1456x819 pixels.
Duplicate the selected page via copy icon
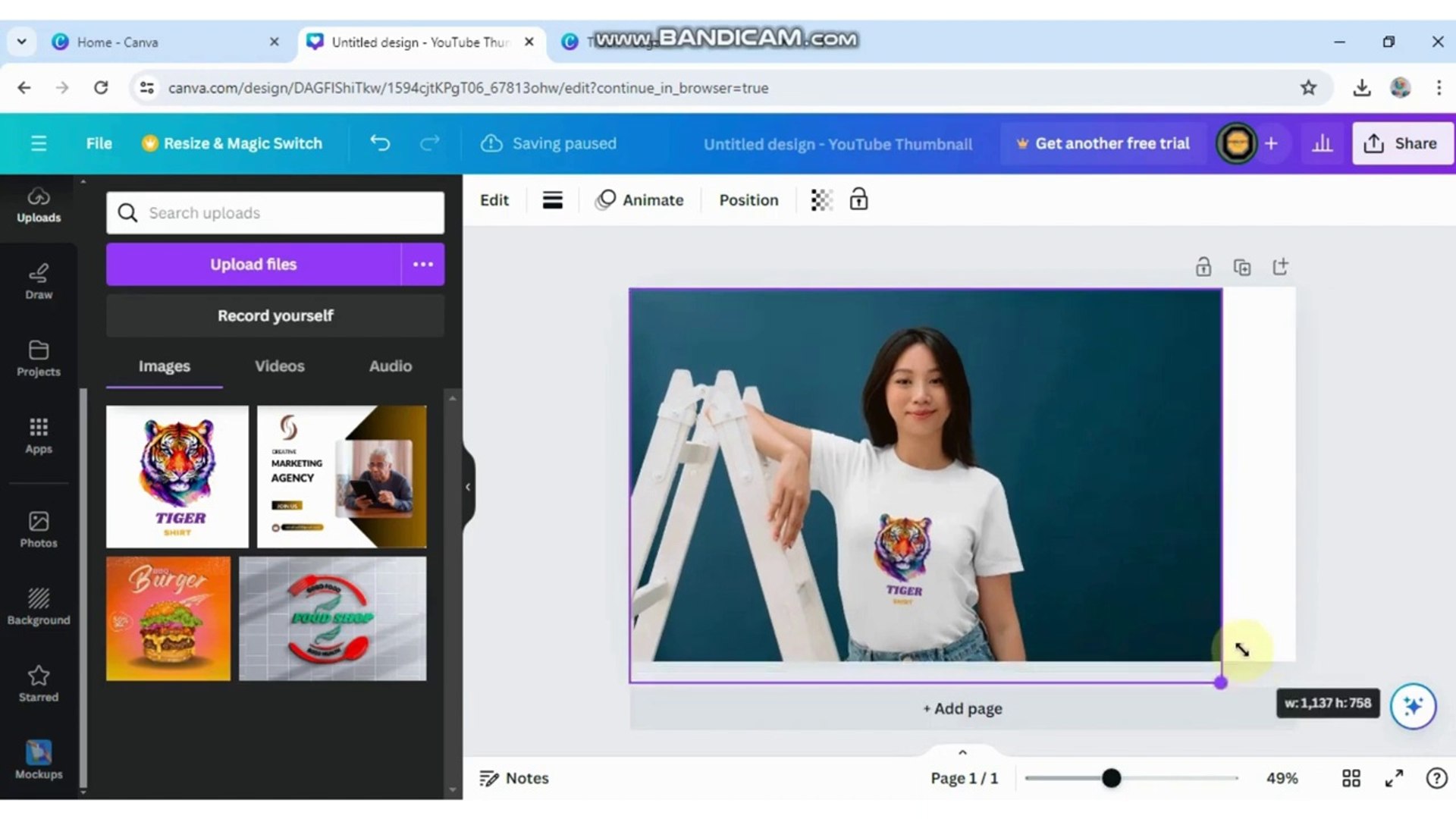pos(1241,267)
